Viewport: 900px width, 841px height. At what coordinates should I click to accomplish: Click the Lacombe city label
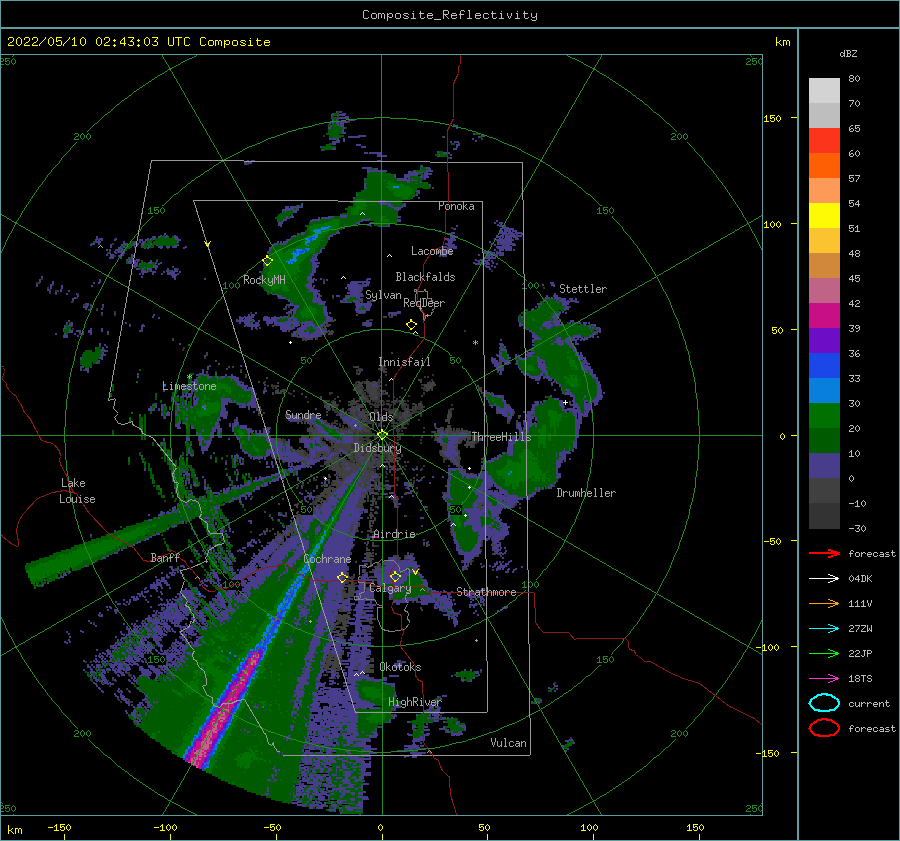pyautogui.click(x=432, y=251)
